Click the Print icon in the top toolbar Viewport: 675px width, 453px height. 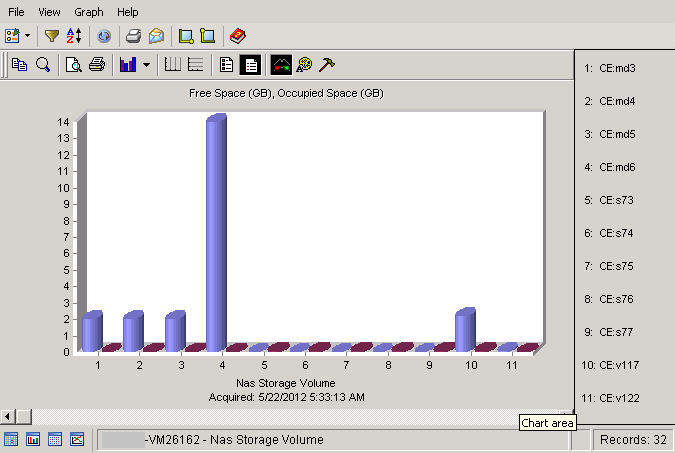click(133, 36)
